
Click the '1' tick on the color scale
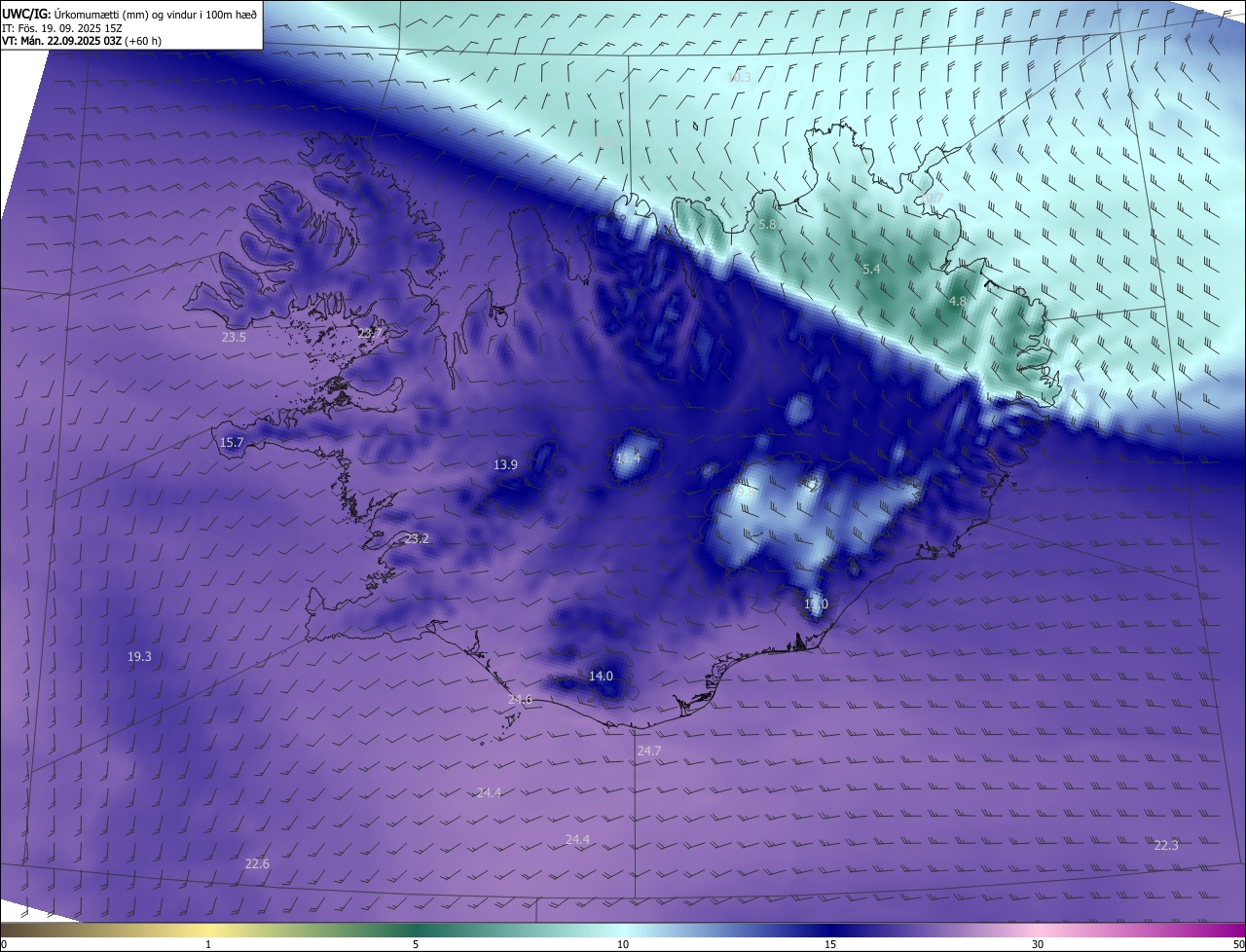208,944
